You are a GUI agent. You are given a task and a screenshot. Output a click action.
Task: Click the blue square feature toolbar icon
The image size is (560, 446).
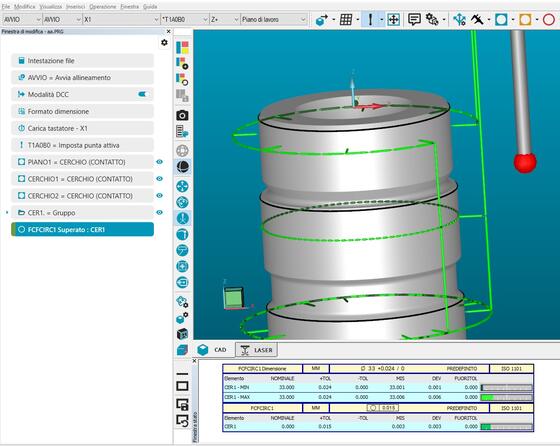[501, 20]
